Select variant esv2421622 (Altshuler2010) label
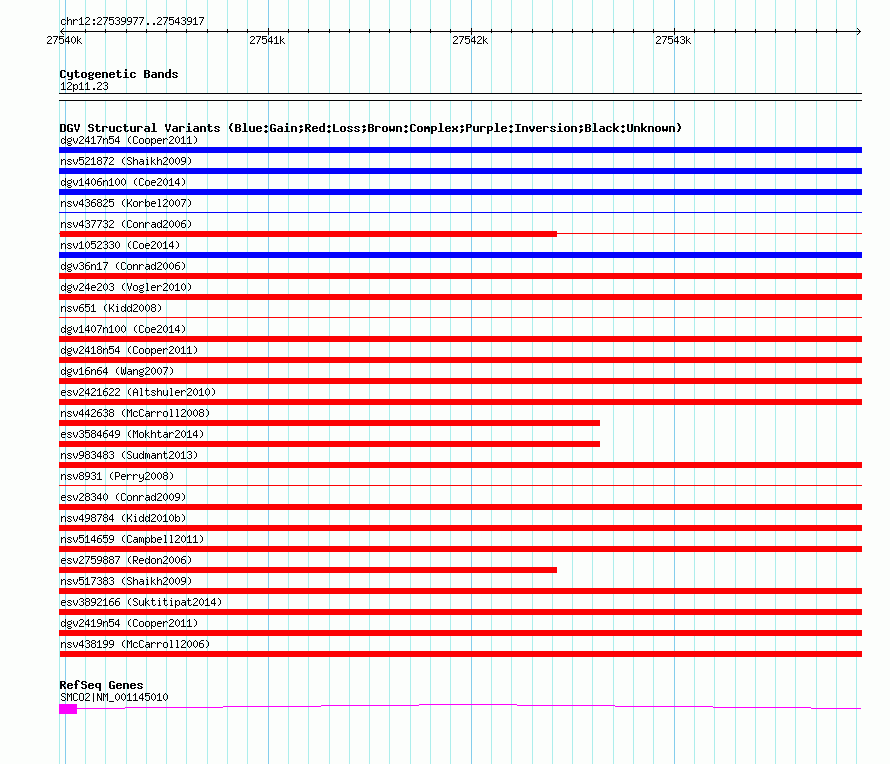This screenshot has height=764, width=890. (x=138, y=392)
